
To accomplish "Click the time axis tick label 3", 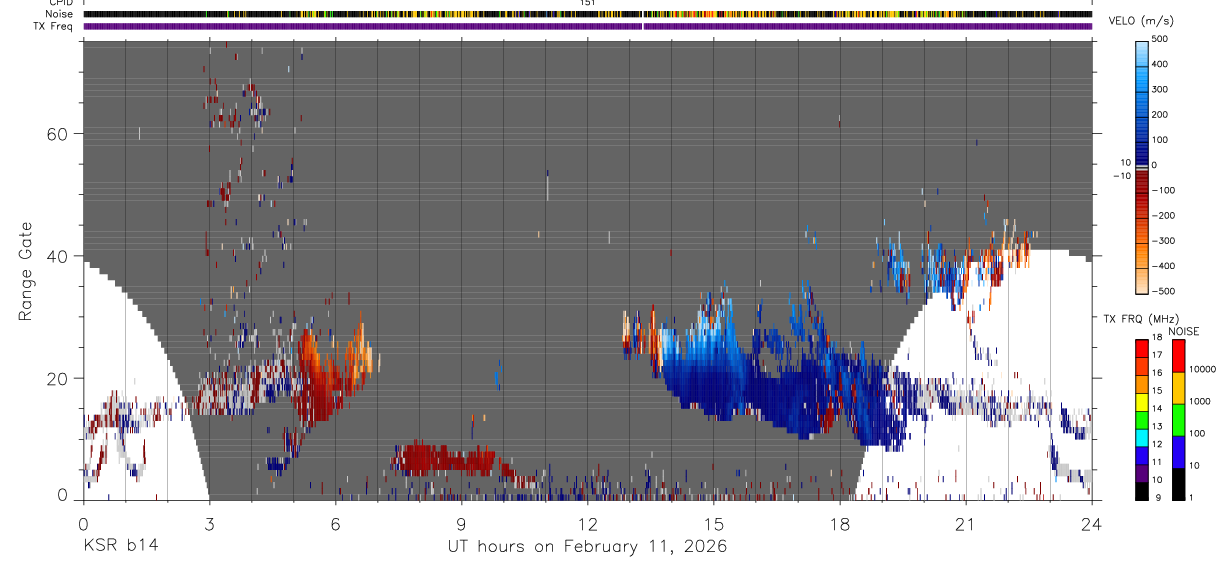I will (x=209, y=524).
